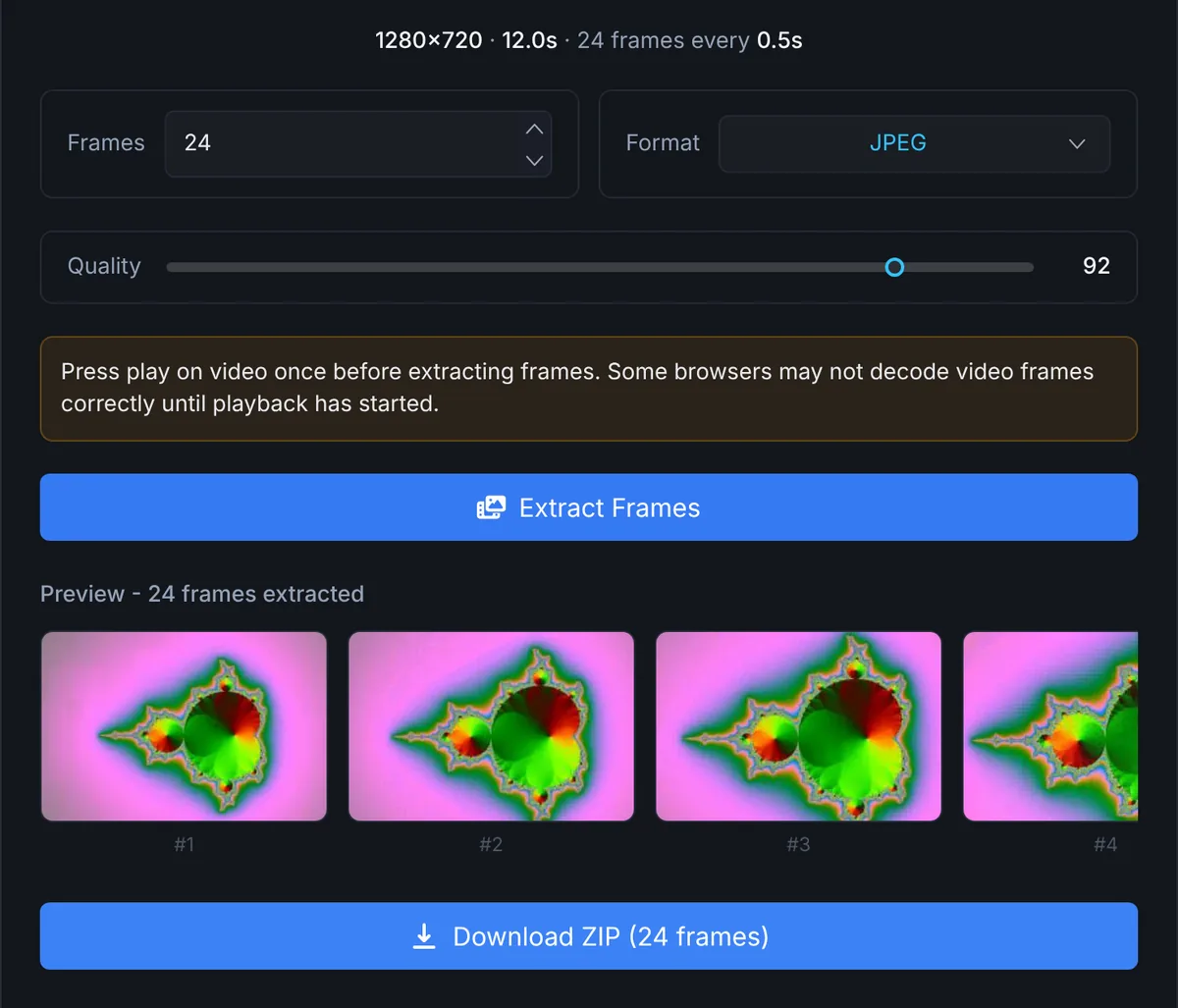Click the Frames number input field
Viewport: 1178px width, 1008px height.
pyautogui.click(x=358, y=143)
